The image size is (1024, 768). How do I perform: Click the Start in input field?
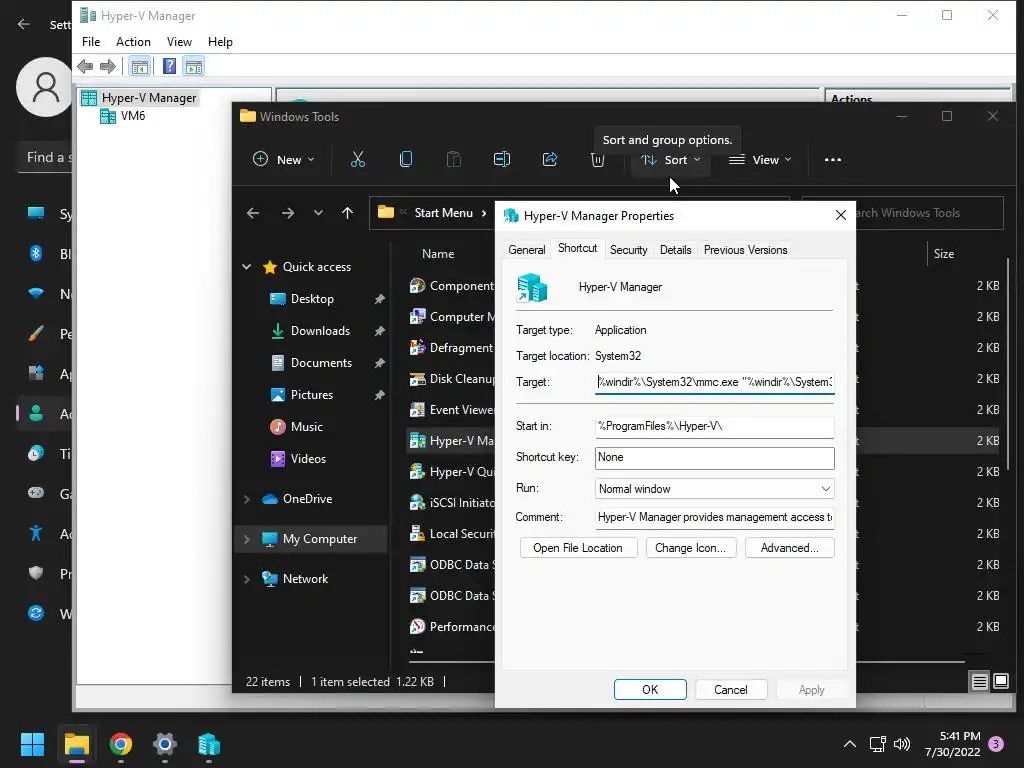tap(714, 426)
